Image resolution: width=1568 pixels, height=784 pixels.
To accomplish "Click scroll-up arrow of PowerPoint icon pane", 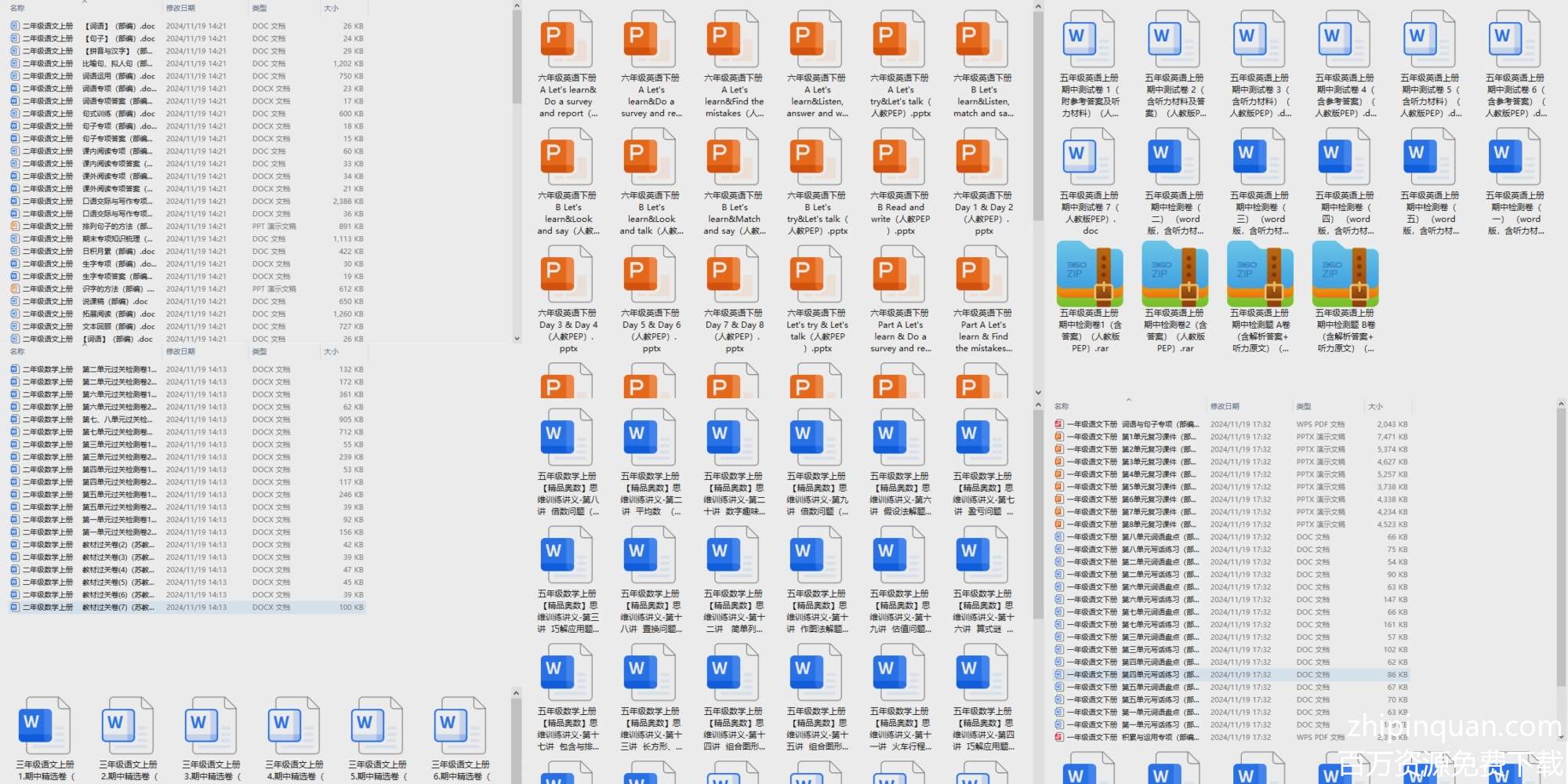I will [x=1038, y=7].
